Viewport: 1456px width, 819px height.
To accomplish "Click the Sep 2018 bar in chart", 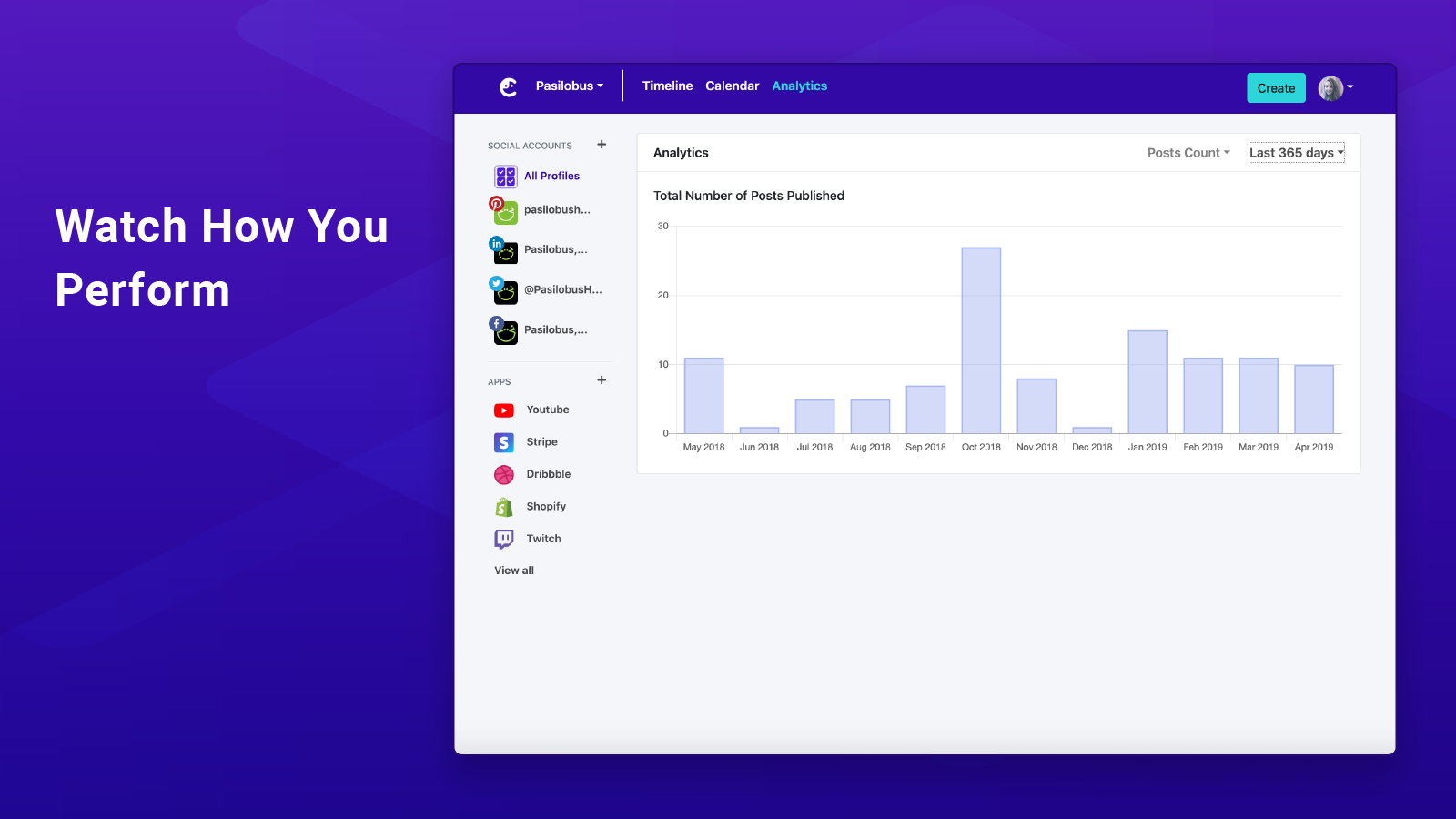I will coord(925,409).
